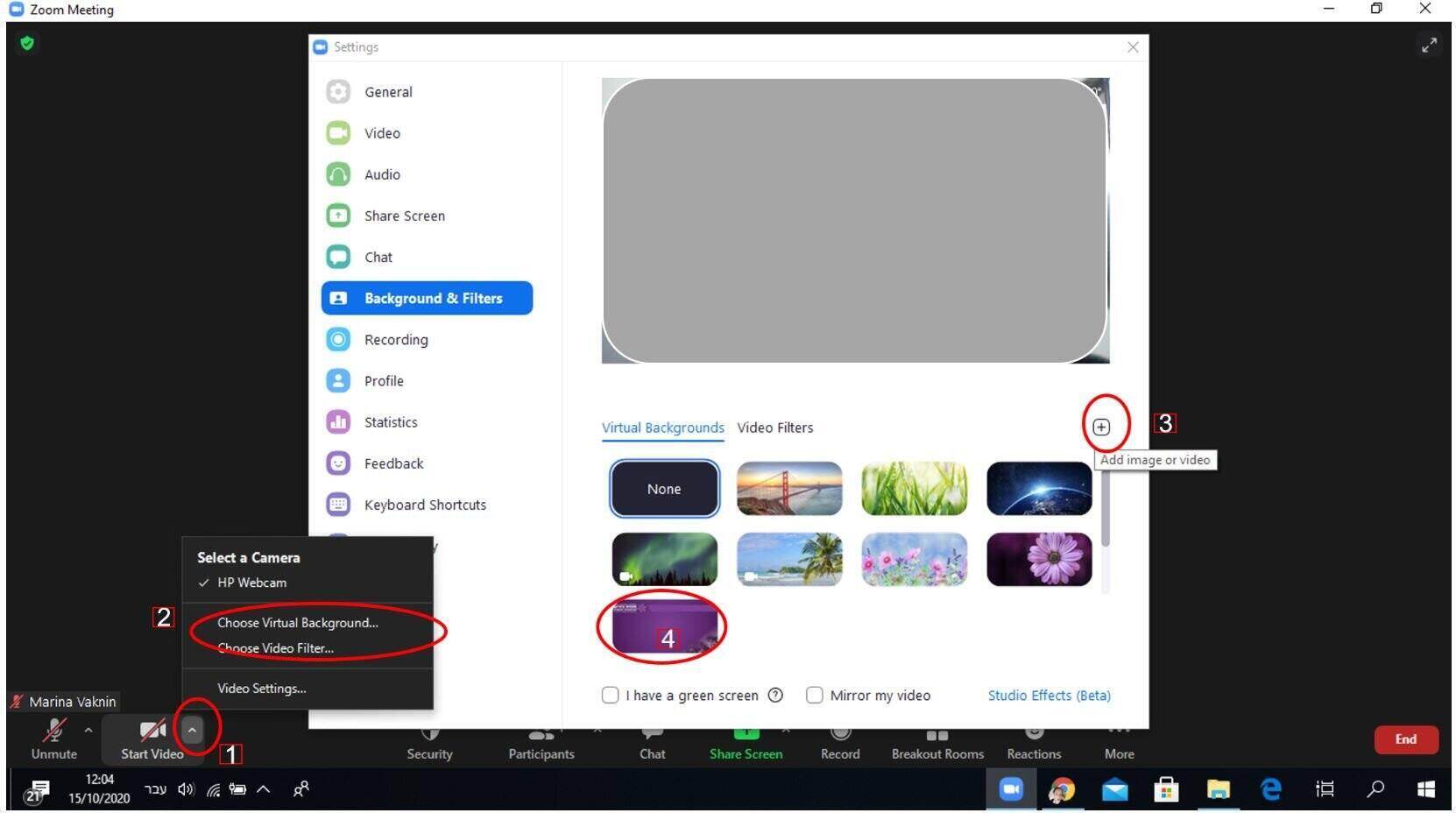This screenshot has width=1456, height=813.
Task: Open Security in meeting toolbar
Action: click(x=429, y=744)
